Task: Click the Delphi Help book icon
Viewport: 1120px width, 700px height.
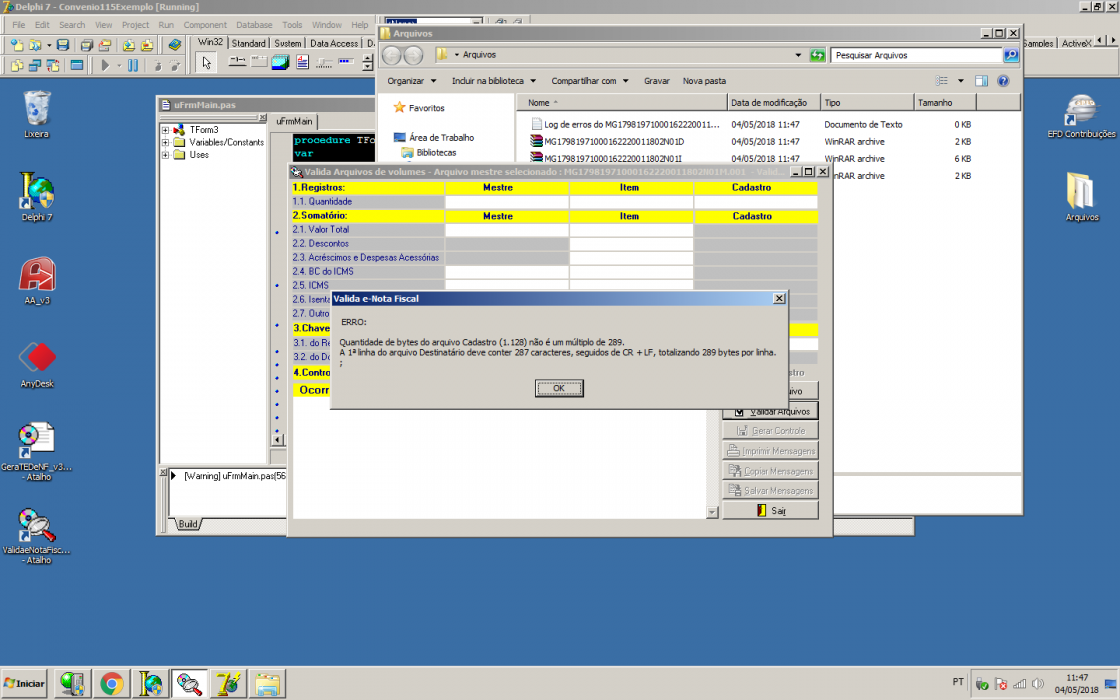Action: 175,45
